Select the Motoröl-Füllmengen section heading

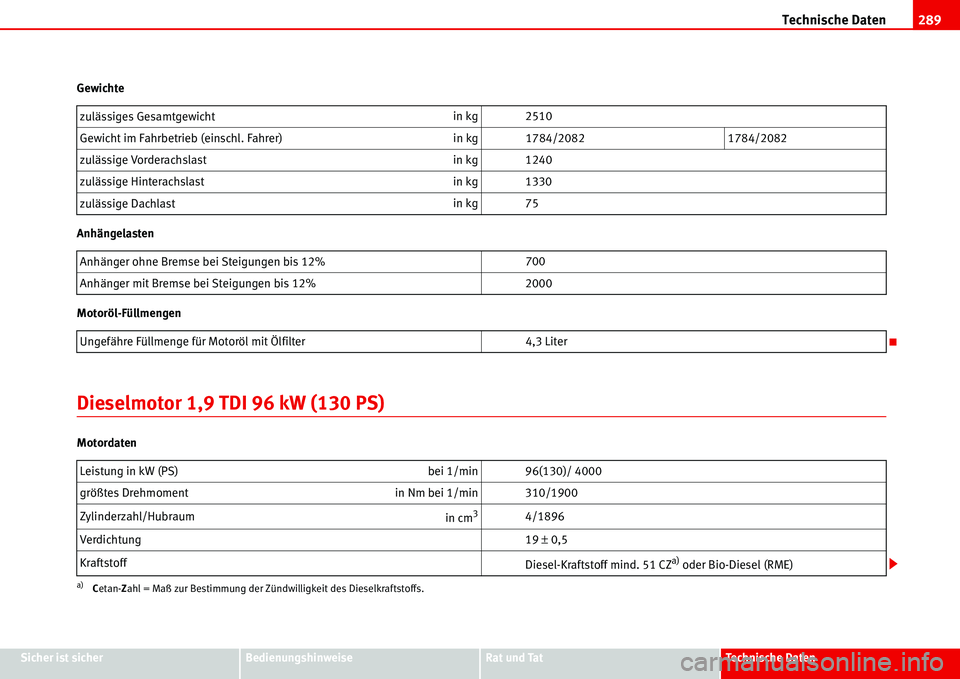[129, 313]
